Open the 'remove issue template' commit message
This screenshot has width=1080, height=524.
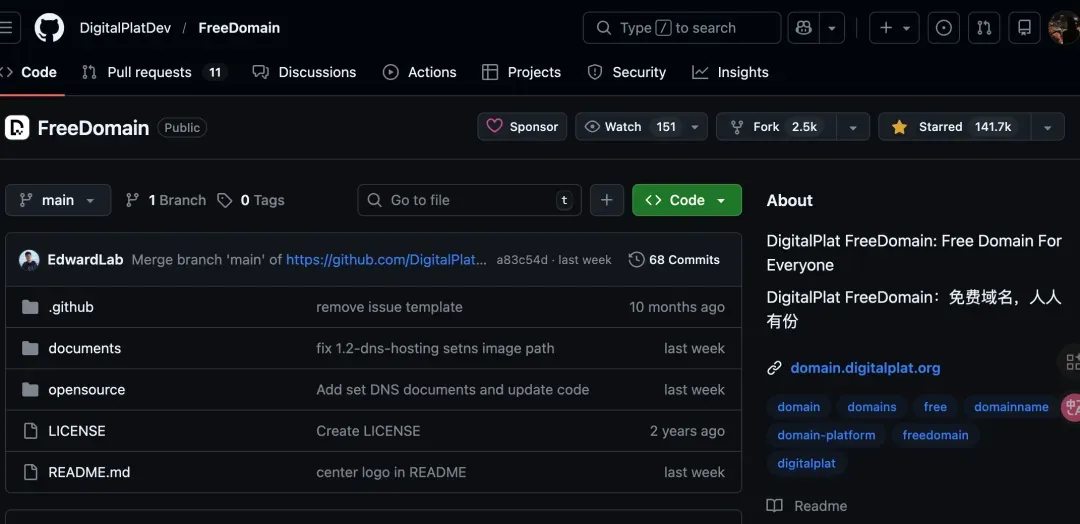tap(389, 307)
